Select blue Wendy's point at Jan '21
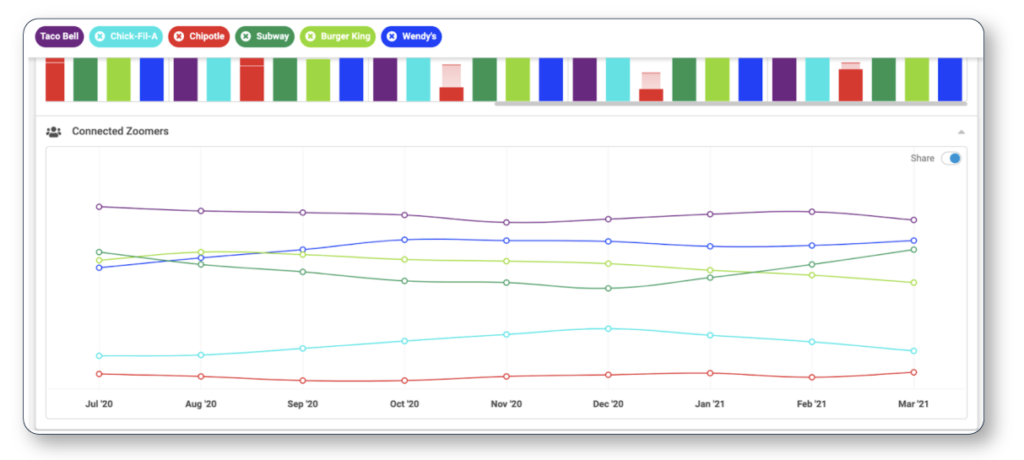The image size is (1024, 460). coord(710,246)
